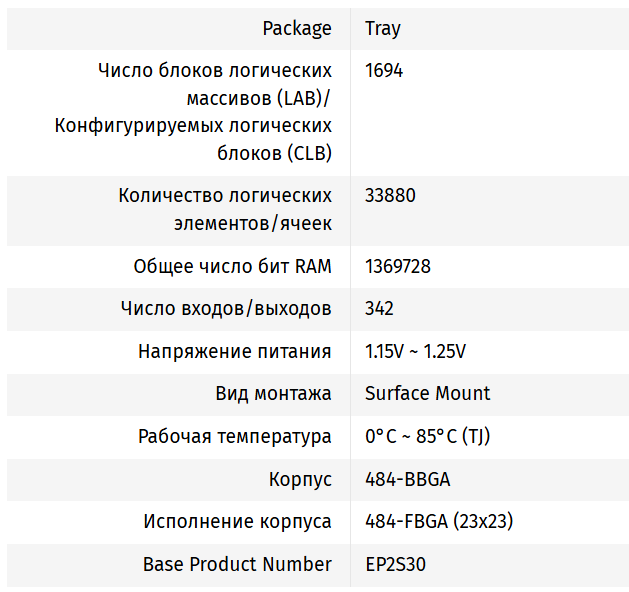The image size is (629, 592).
Task: Click the "Исполнение корпуса" label
Action: (x=237, y=521)
